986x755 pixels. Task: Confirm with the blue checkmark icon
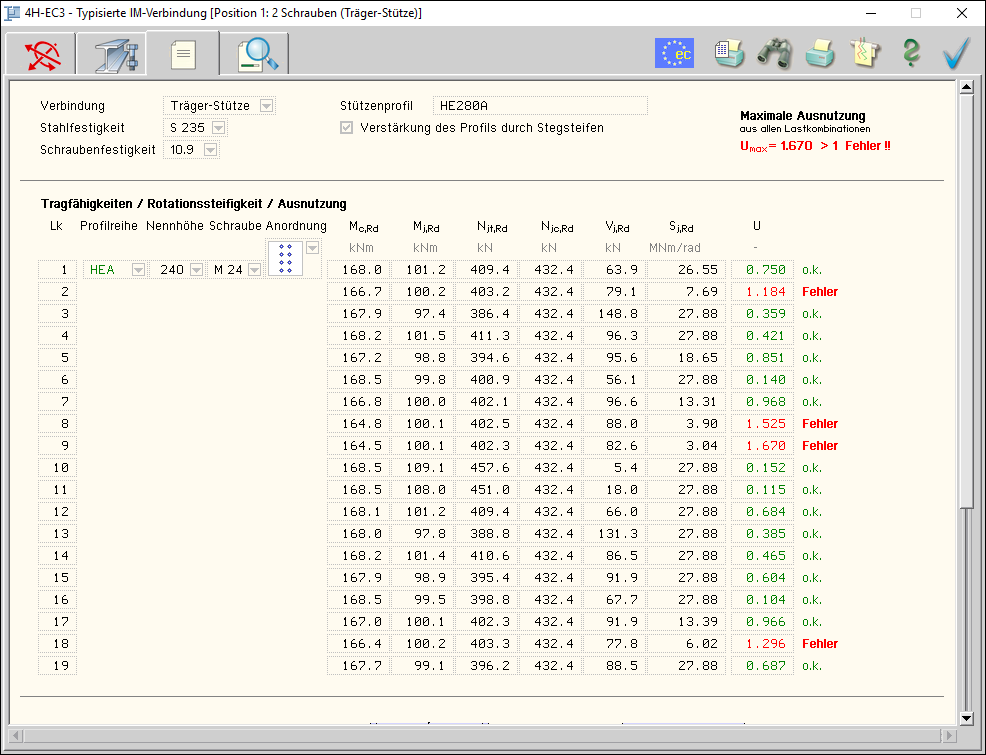(x=957, y=53)
